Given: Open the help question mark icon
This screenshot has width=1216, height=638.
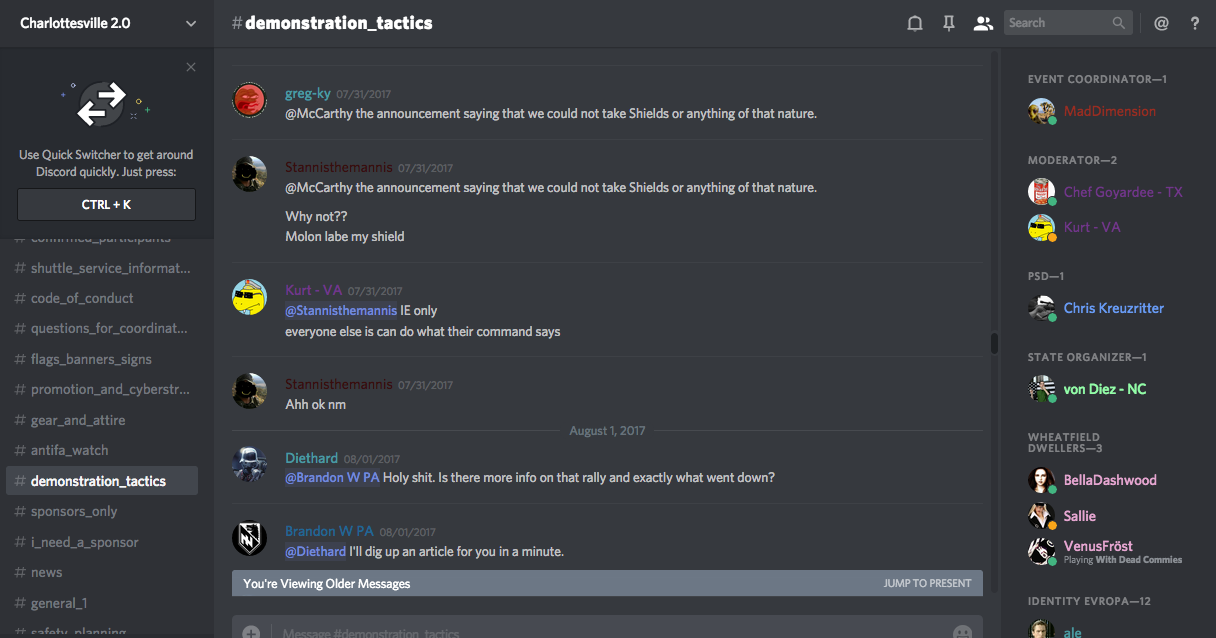Looking at the screenshot, I should pyautogui.click(x=1195, y=23).
